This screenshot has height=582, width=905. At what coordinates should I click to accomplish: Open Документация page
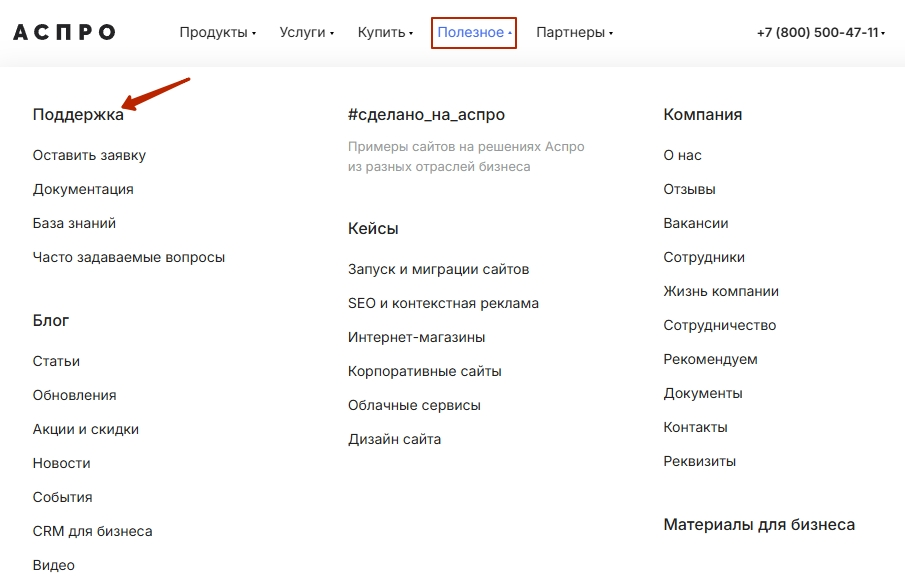83,189
